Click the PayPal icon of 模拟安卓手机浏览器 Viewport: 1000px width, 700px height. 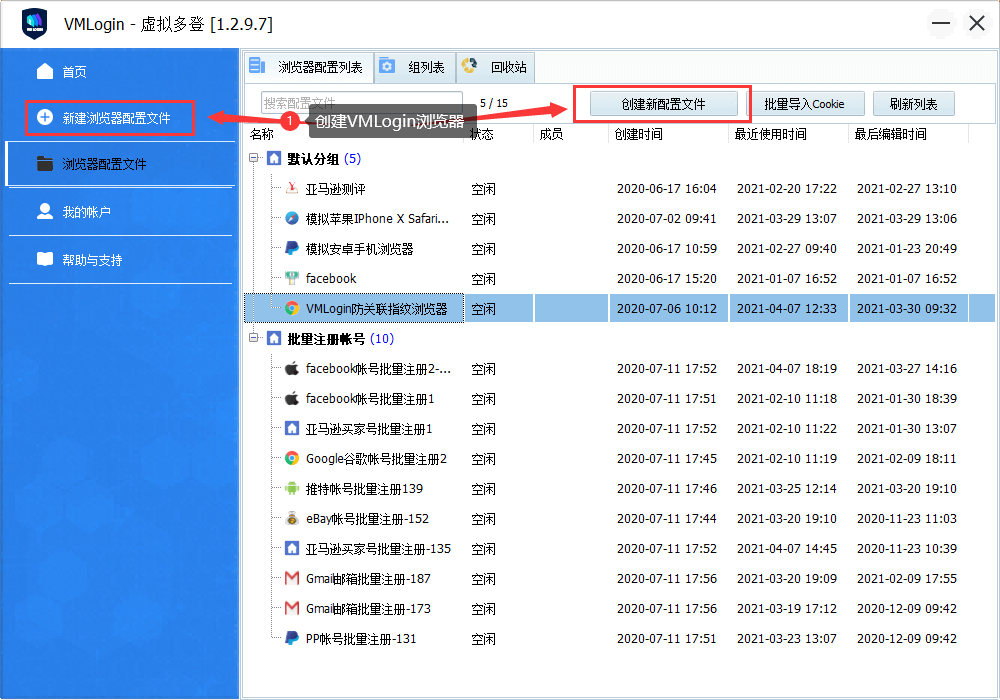291,248
